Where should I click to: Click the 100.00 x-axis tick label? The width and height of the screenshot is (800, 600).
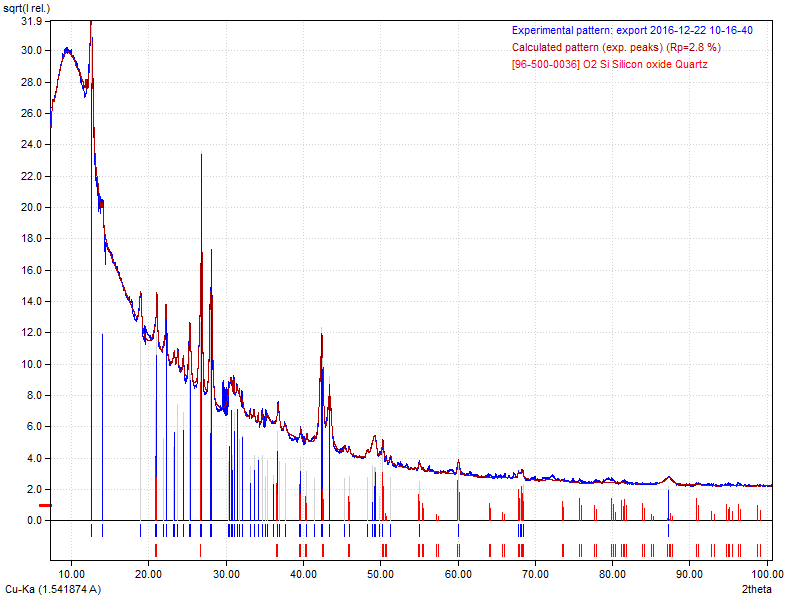767,574
